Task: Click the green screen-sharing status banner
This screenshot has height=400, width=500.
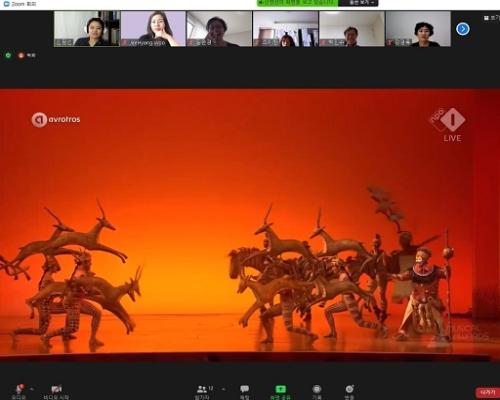Action: 298,3
